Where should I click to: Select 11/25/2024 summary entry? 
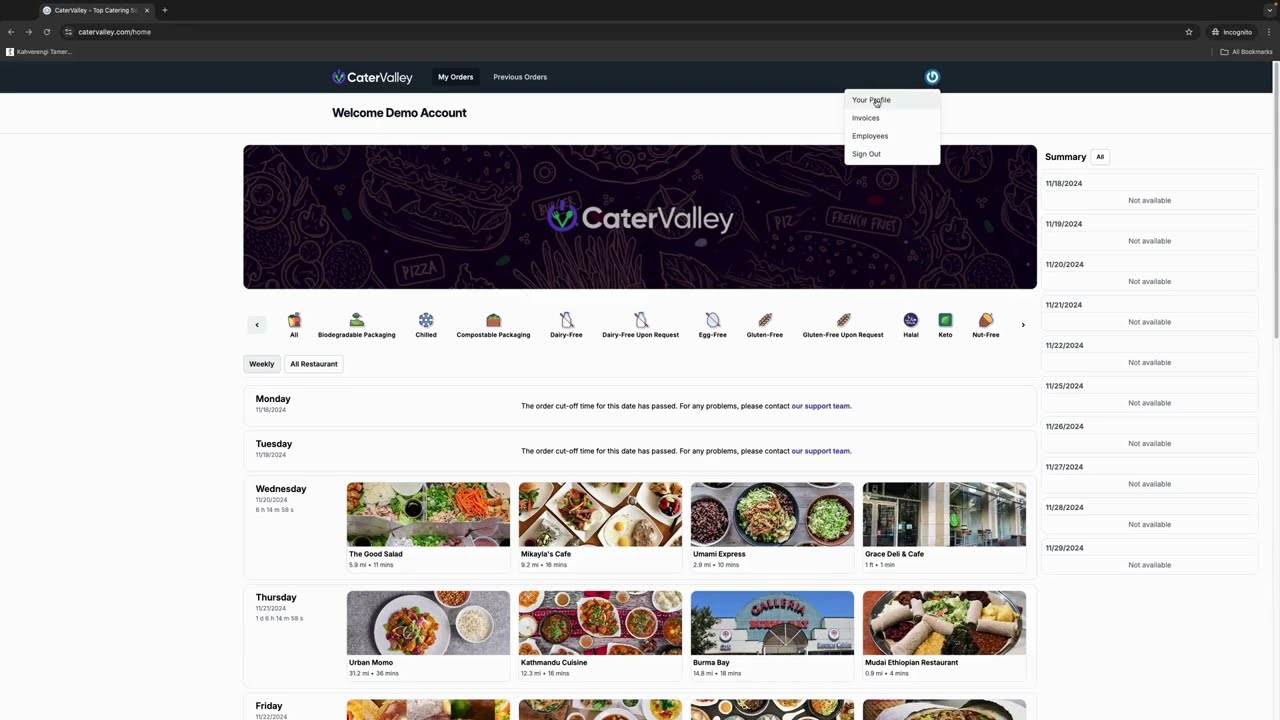pyautogui.click(x=1149, y=394)
